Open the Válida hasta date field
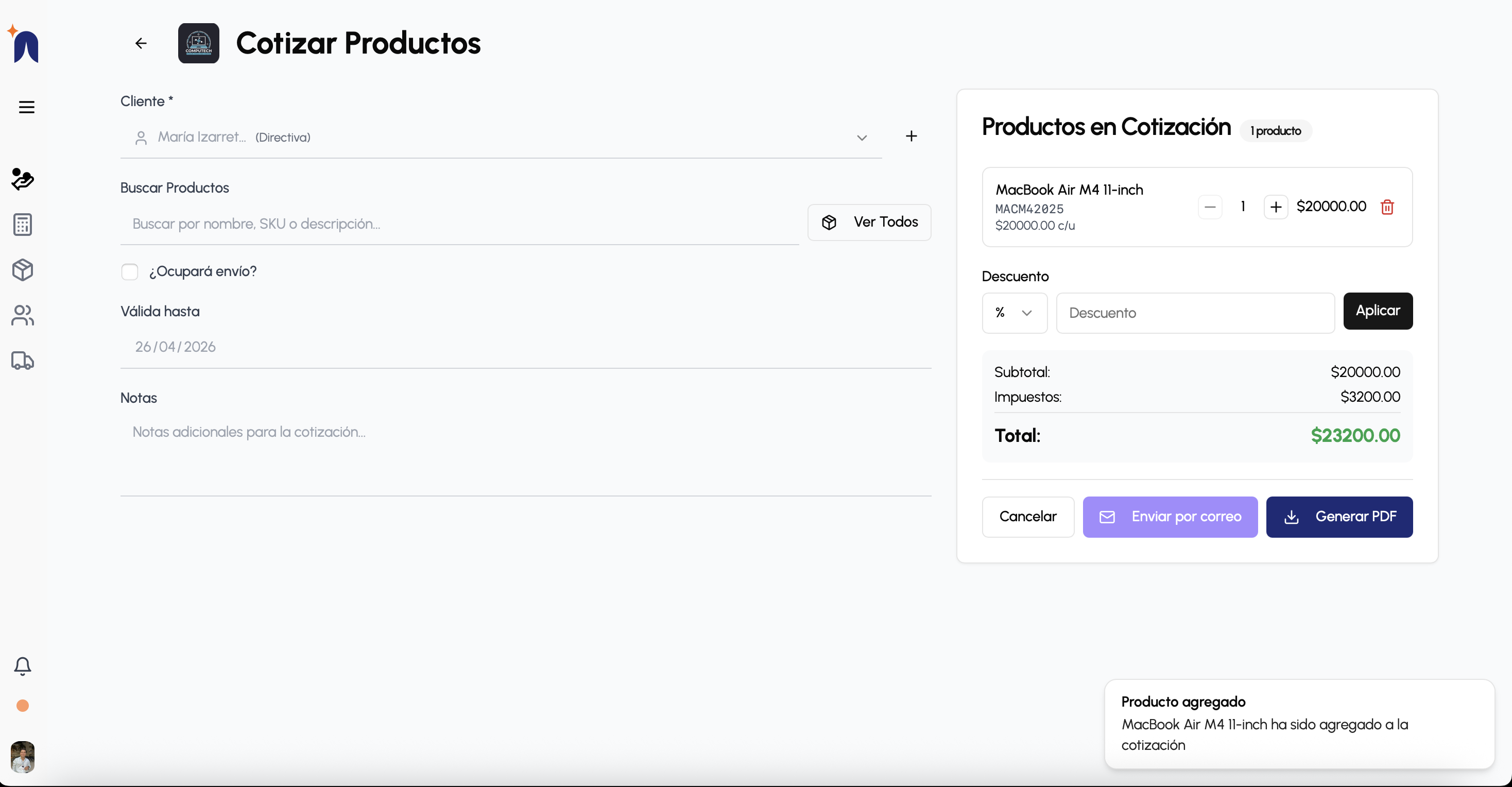 175,347
